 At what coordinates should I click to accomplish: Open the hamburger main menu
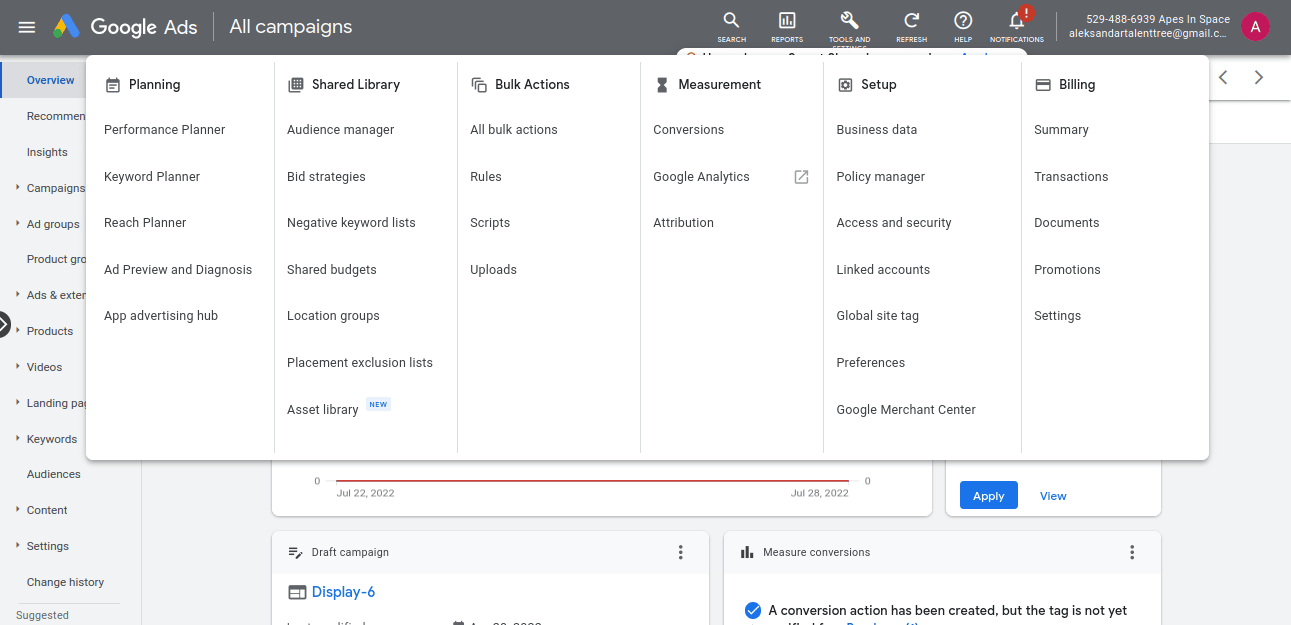[x=27, y=27]
